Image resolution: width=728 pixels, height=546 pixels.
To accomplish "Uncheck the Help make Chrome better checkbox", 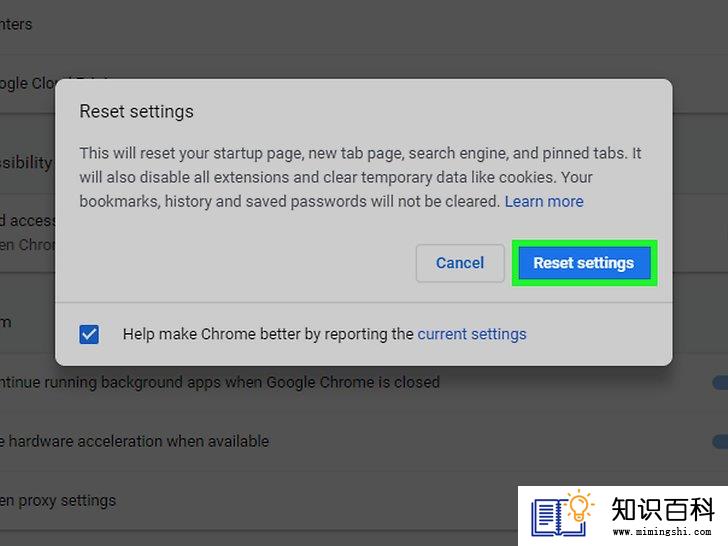I will 89,334.
